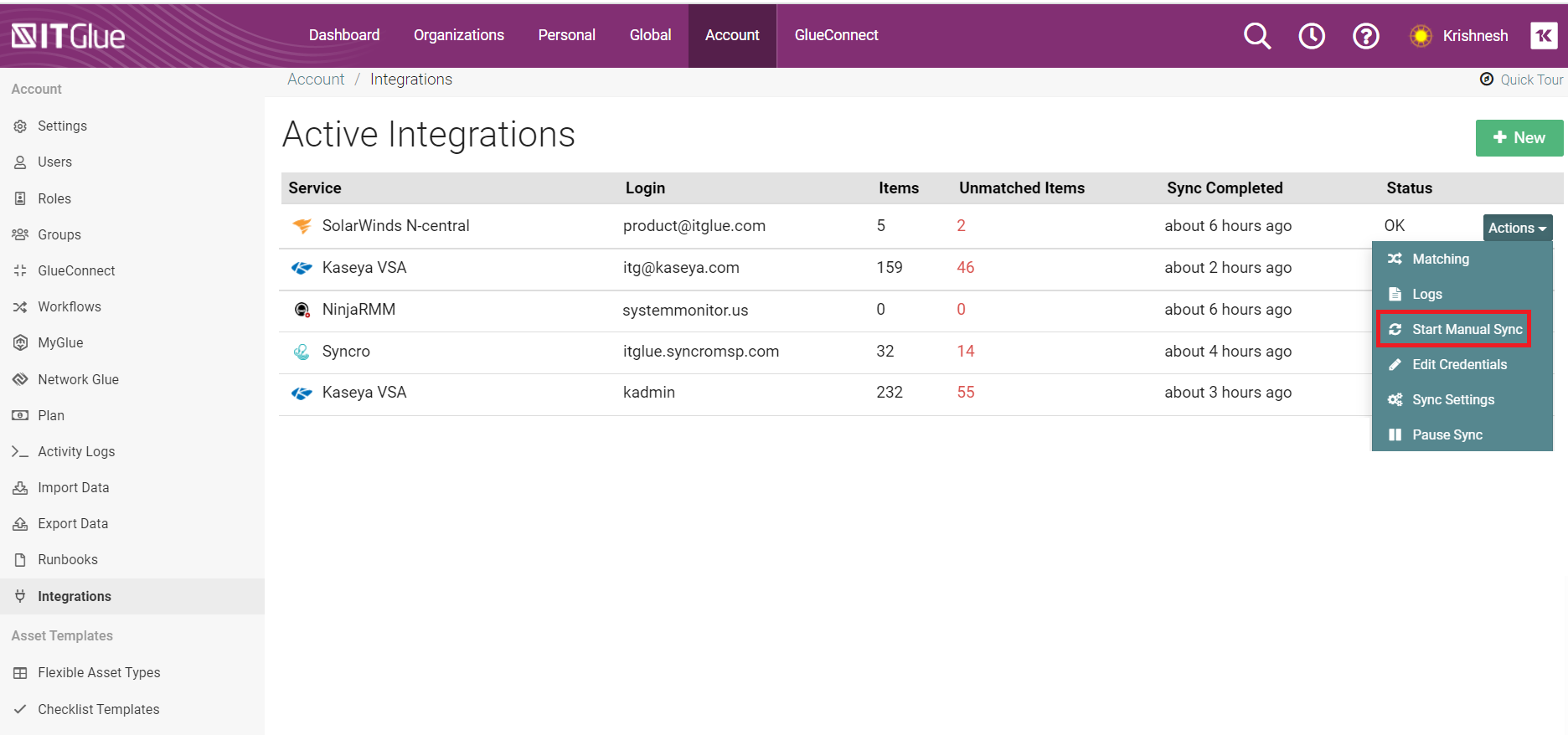1568x735 pixels.
Task: Click the NinjaRMM service name
Action: [x=358, y=310]
